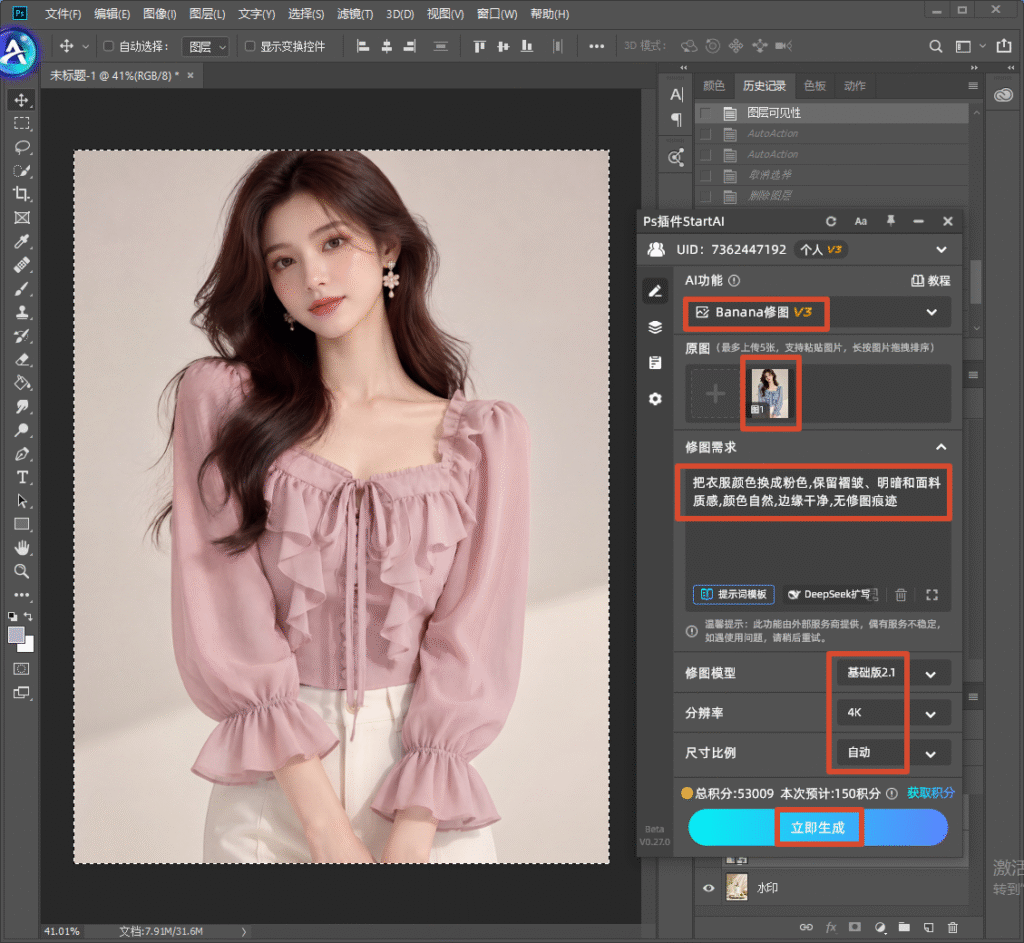Viewport: 1024px width, 943px height.
Task: Click the plus box to add image
Action: click(x=715, y=393)
